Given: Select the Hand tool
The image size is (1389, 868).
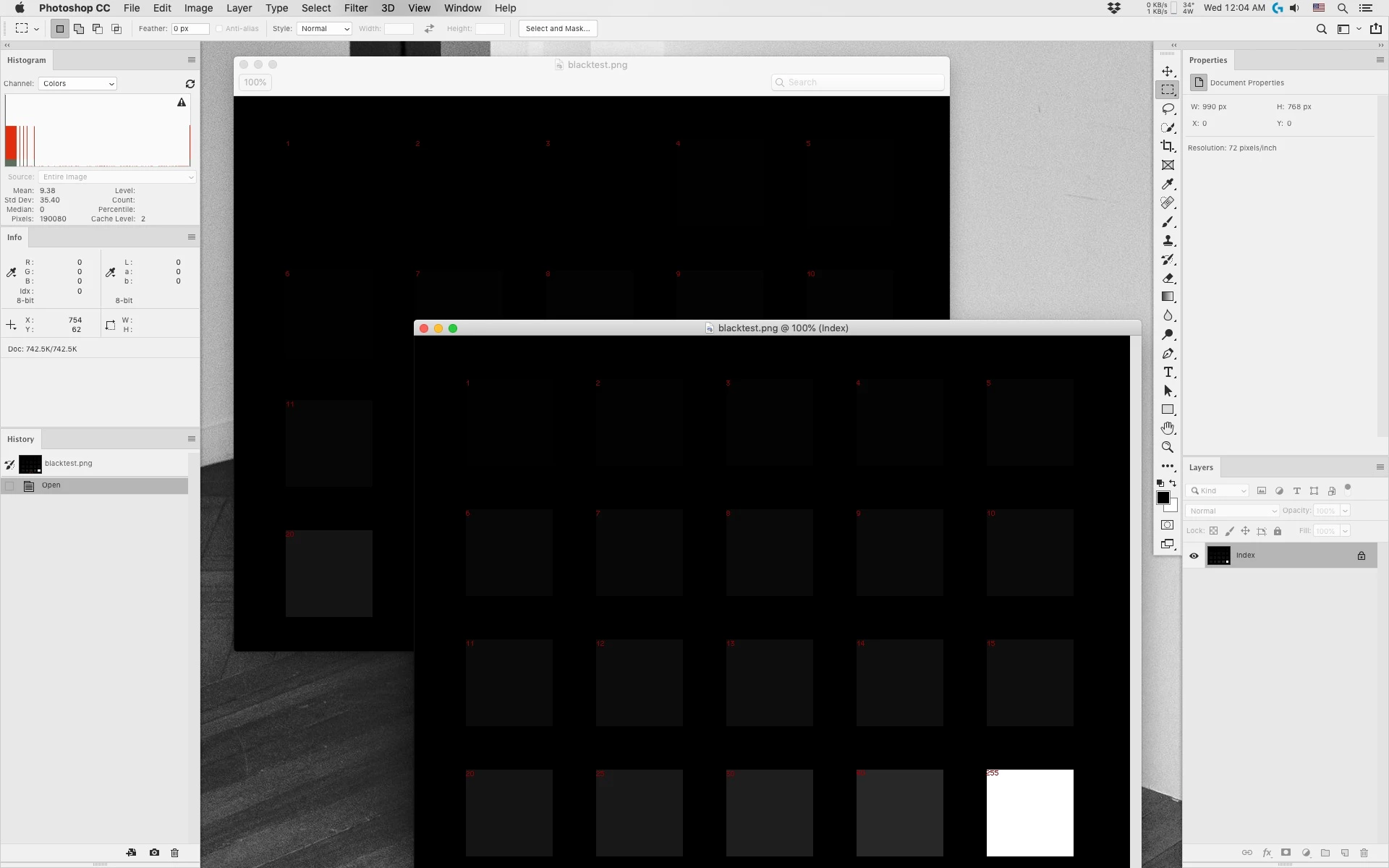Looking at the screenshot, I should pos(1168,428).
